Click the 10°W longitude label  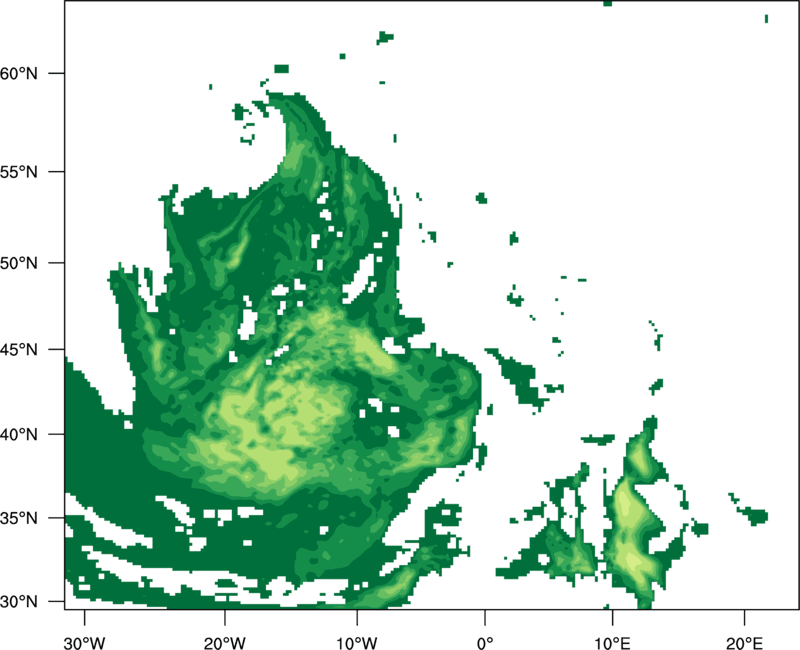click(x=357, y=643)
